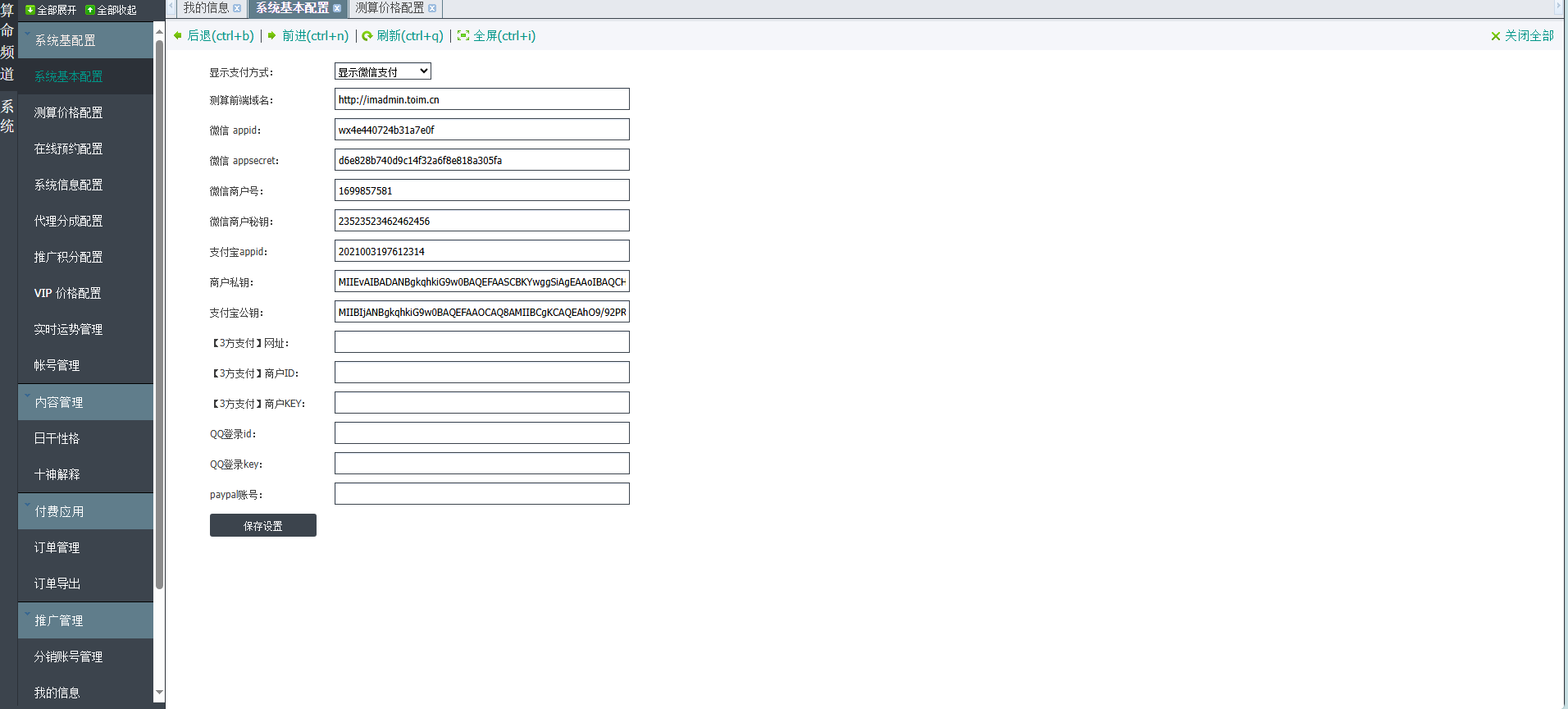Click the 微信 appid input field

pos(482,130)
